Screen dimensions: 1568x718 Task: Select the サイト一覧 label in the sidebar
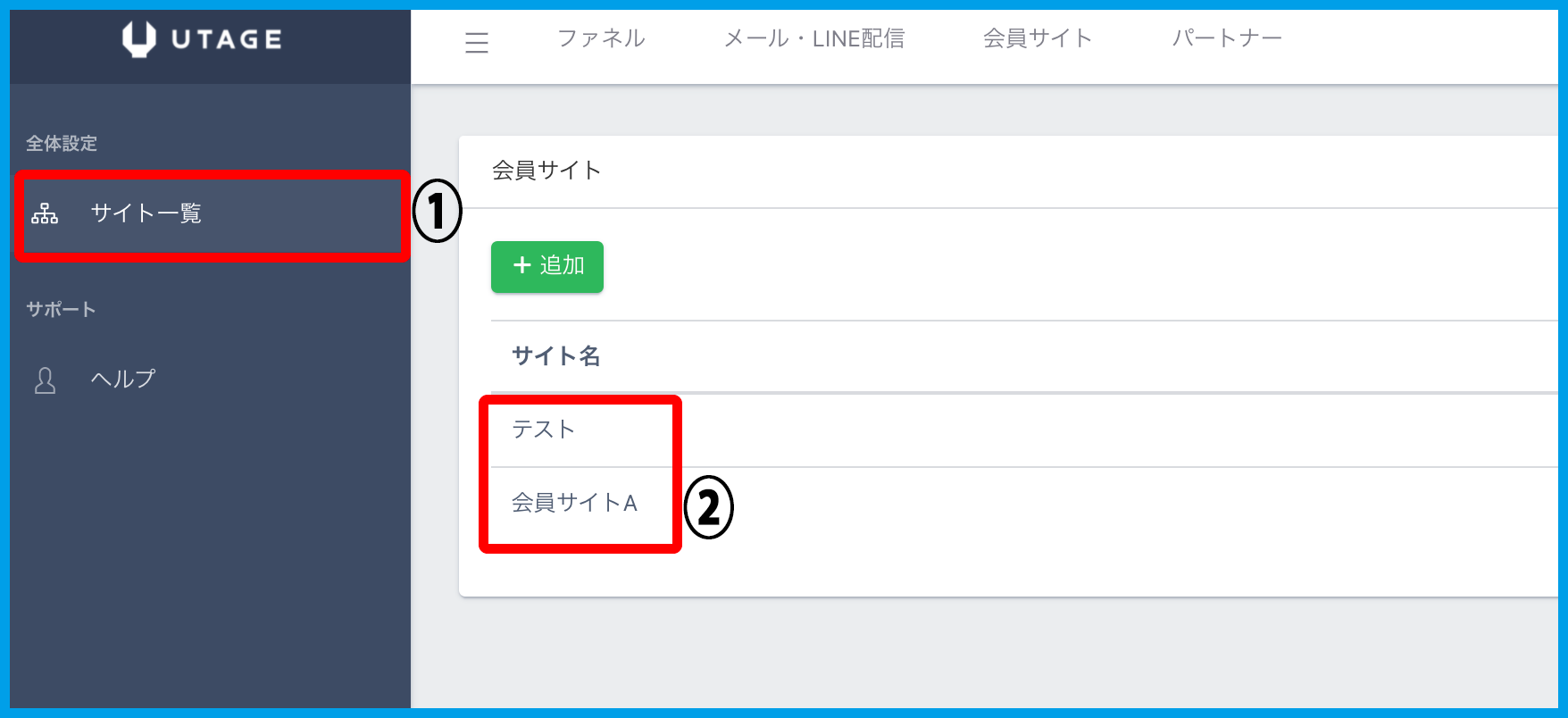click(x=146, y=213)
